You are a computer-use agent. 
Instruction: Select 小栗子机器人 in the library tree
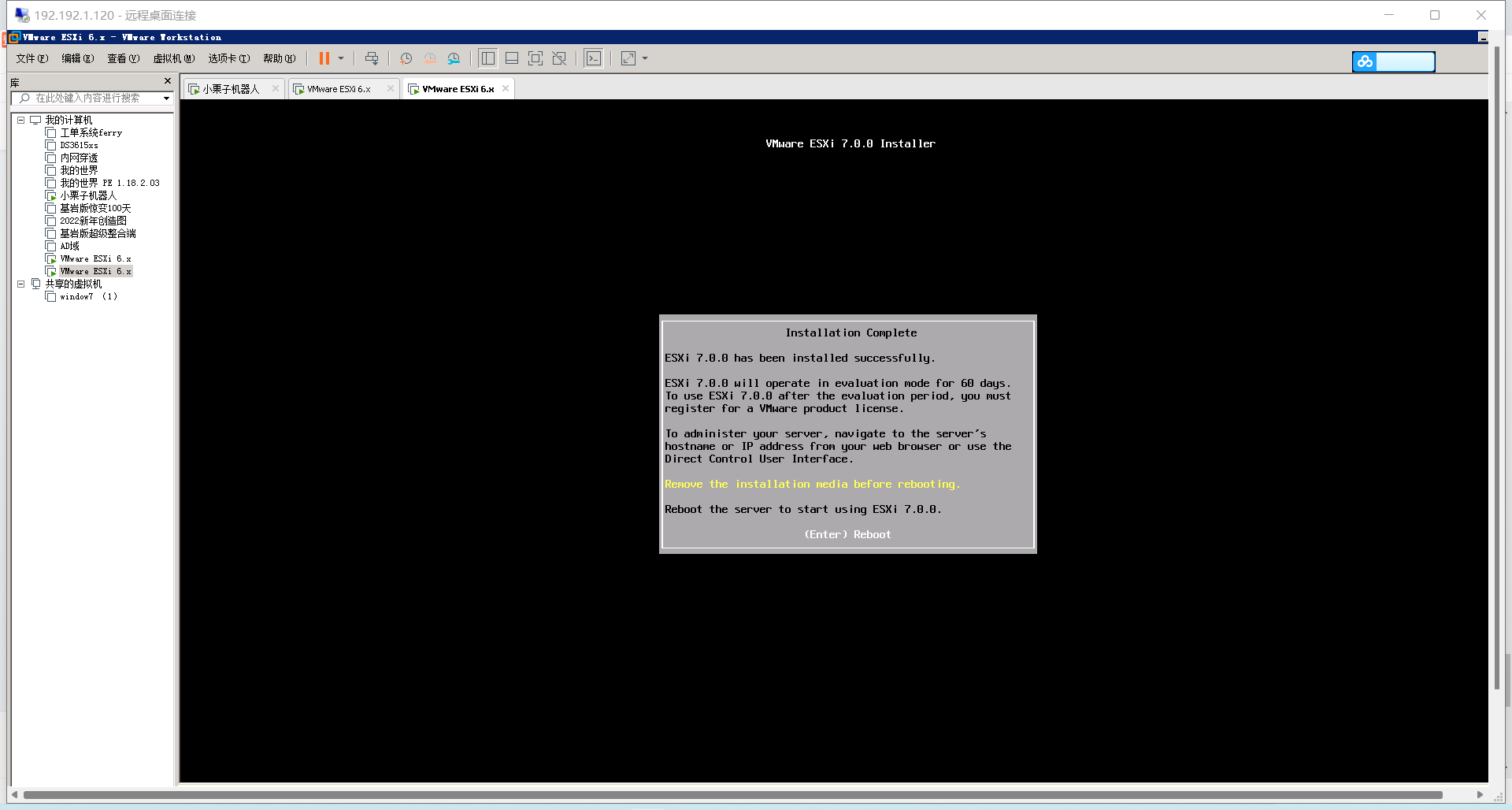coord(88,196)
